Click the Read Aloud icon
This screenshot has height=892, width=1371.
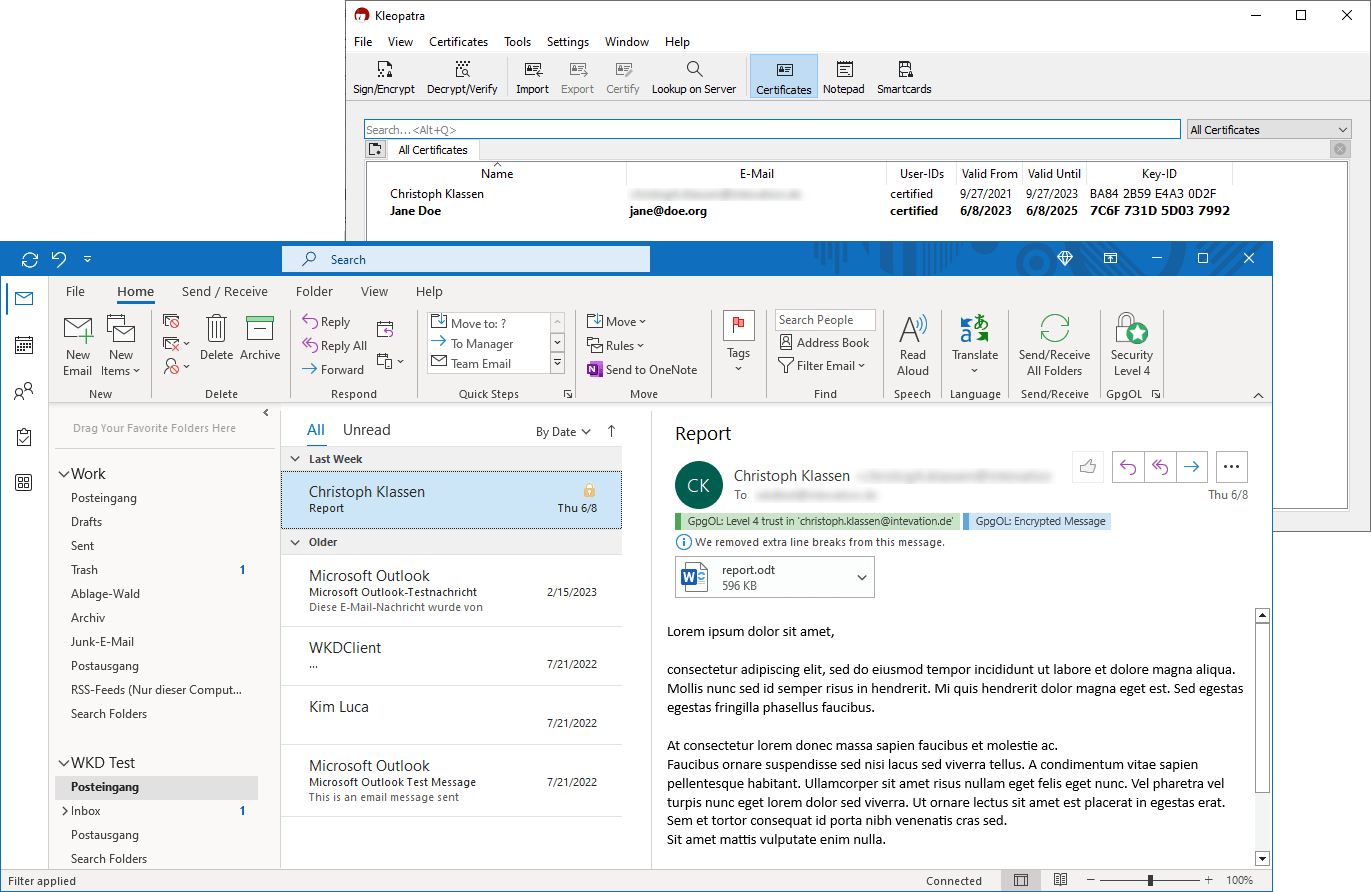pos(913,329)
